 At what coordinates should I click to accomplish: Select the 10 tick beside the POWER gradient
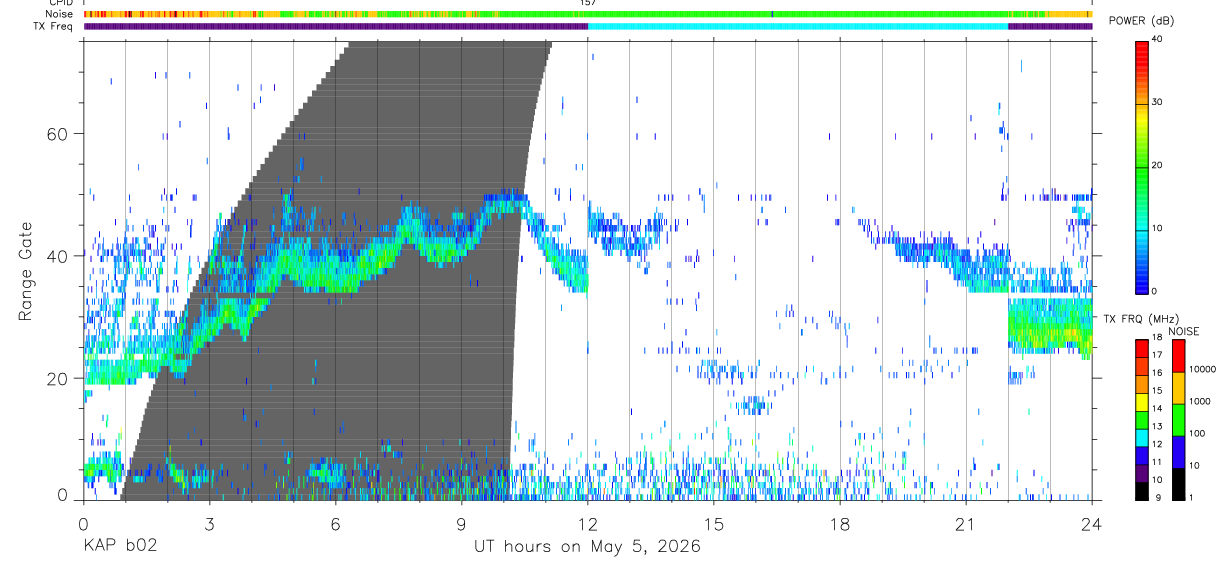[1157, 229]
